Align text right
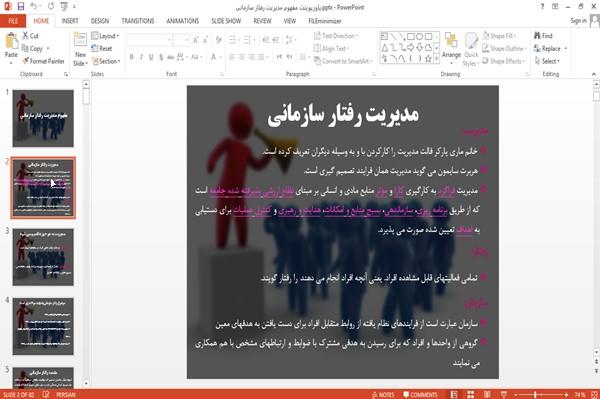The width and height of the screenshot is (600, 399). [251, 57]
